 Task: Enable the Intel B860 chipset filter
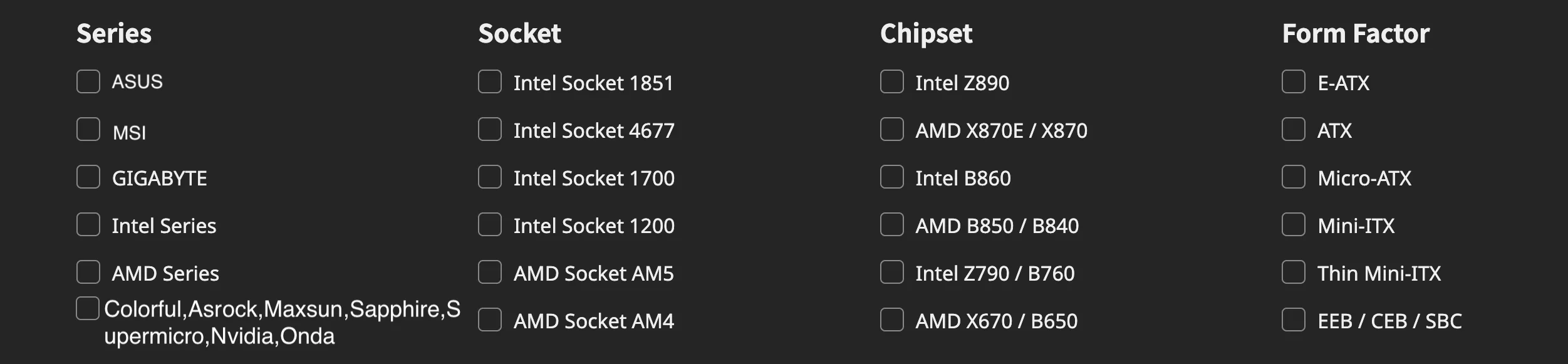pyautogui.click(x=892, y=177)
